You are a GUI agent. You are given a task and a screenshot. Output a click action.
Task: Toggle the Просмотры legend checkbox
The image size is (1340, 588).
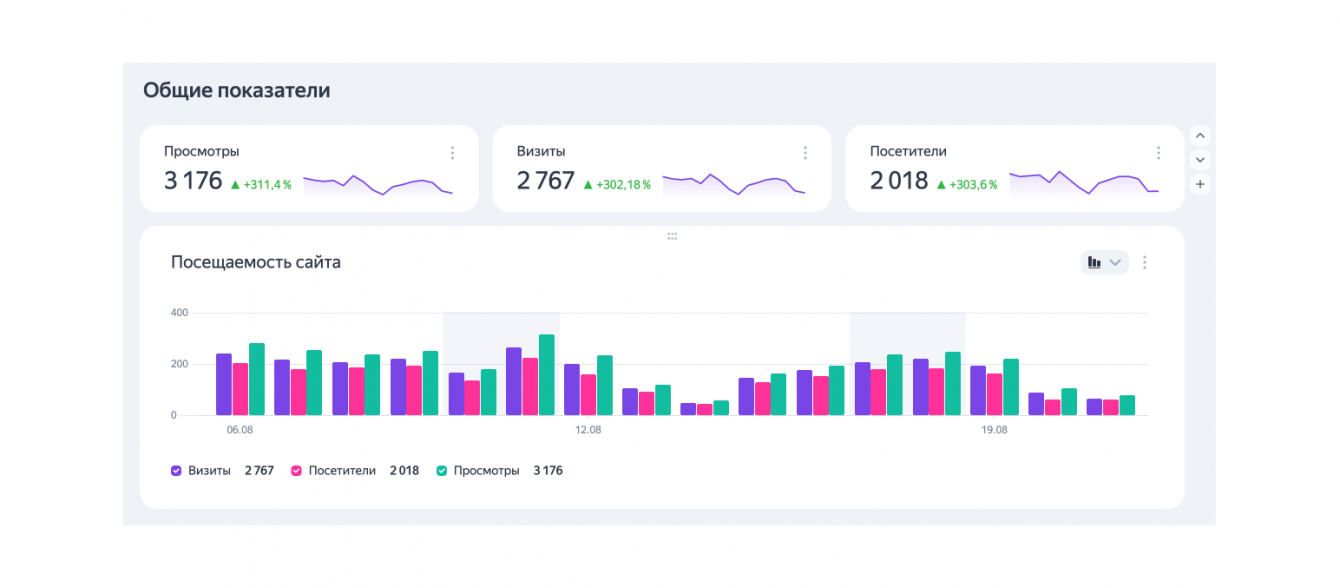point(441,470)
